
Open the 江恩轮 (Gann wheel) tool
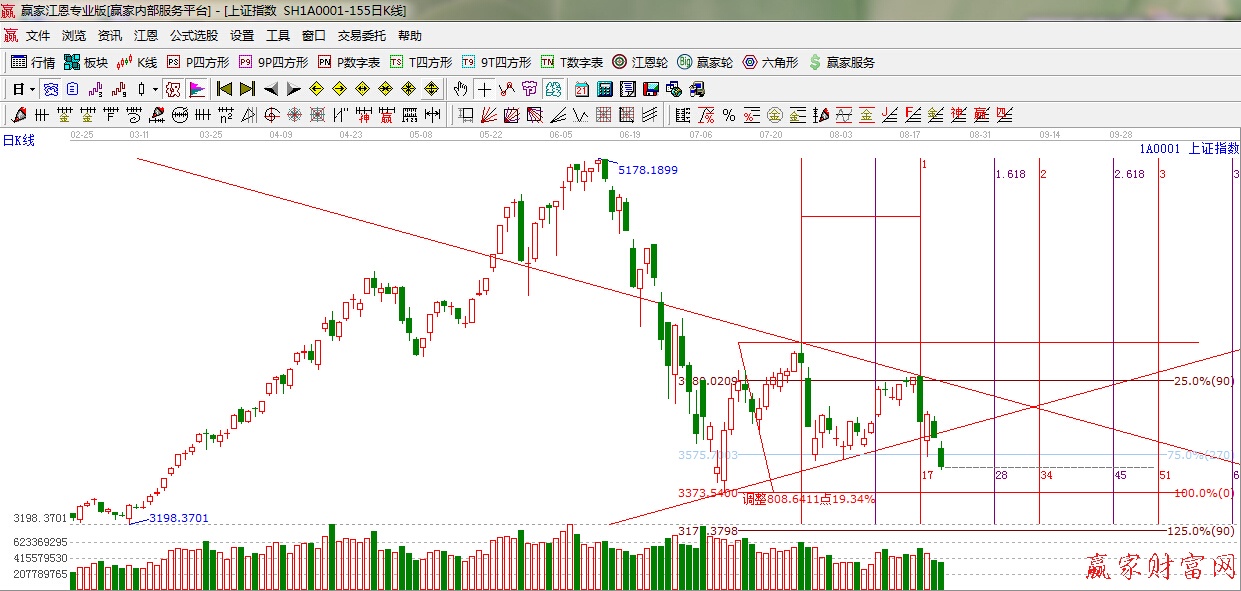(640, 62)
